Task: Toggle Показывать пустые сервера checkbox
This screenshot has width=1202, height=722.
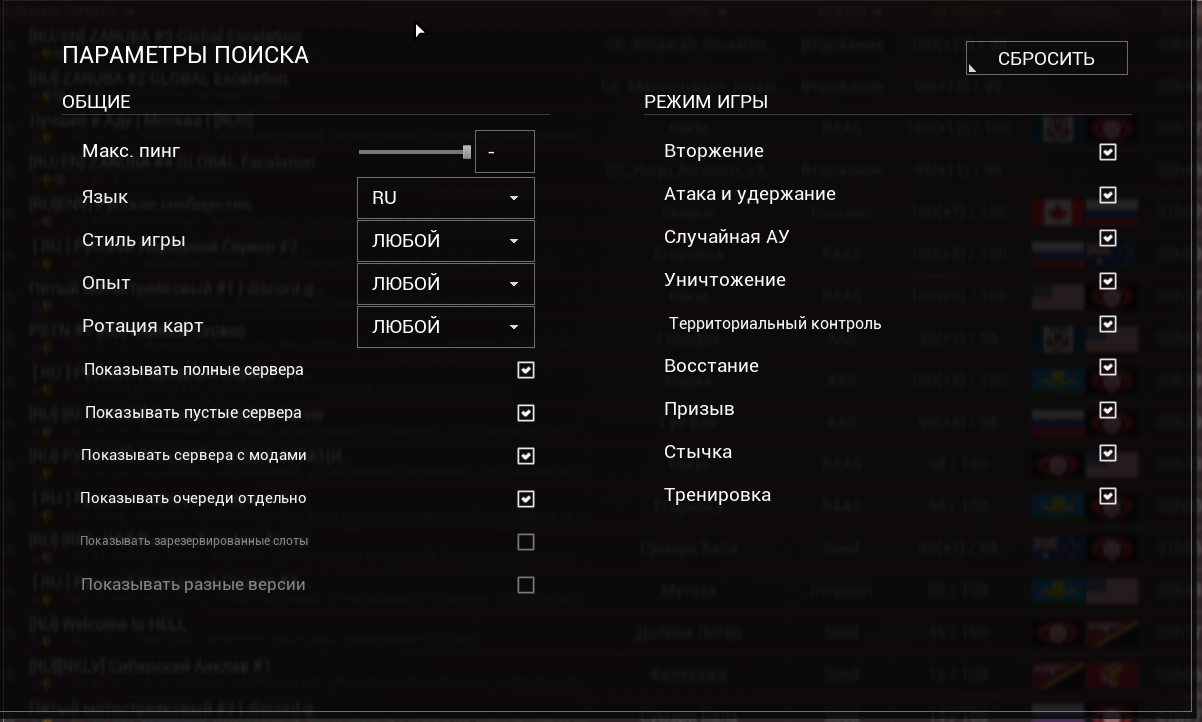Action: tap(526, 413)
